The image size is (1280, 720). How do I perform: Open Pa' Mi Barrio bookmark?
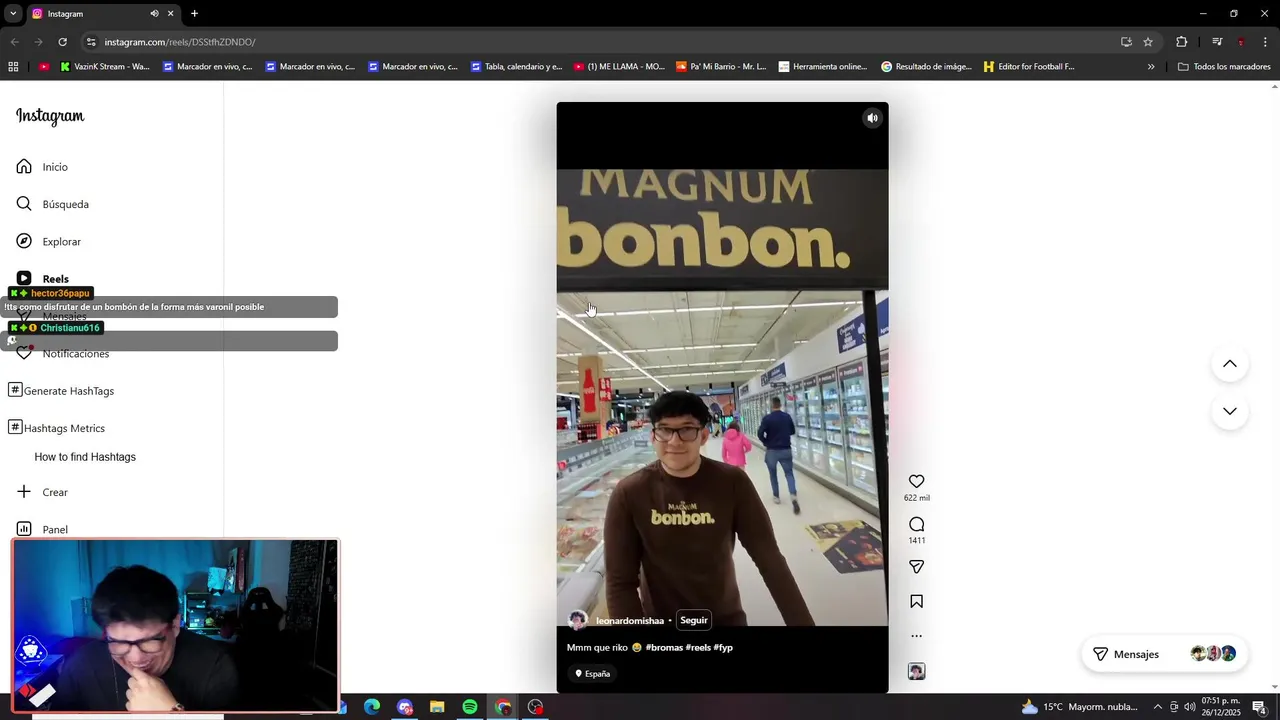[721, 67]
